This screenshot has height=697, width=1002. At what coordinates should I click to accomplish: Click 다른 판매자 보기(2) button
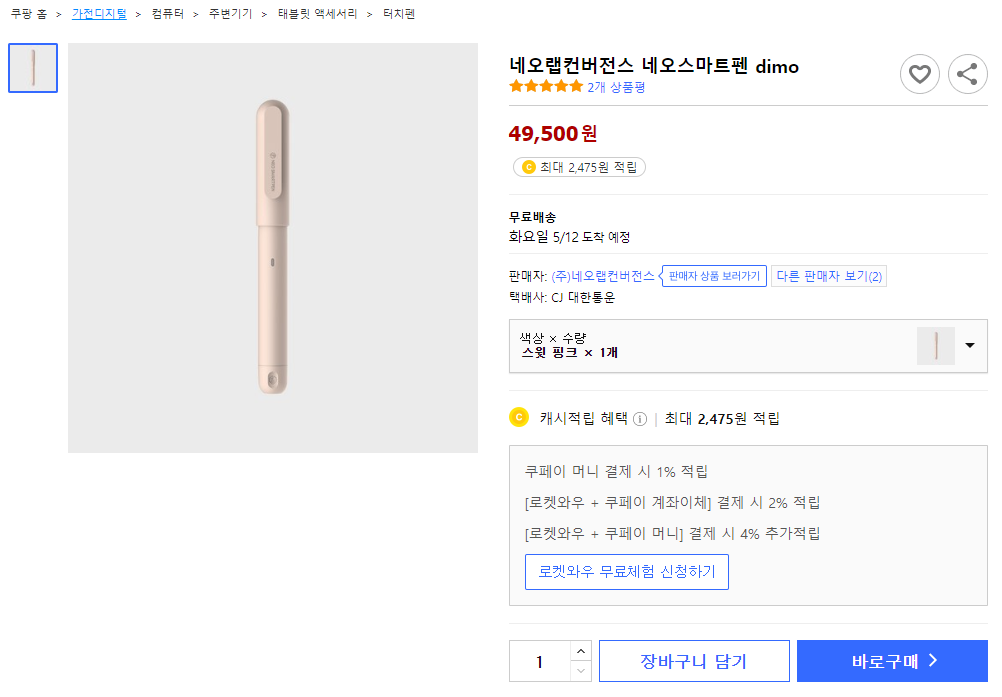click(829, 276)
